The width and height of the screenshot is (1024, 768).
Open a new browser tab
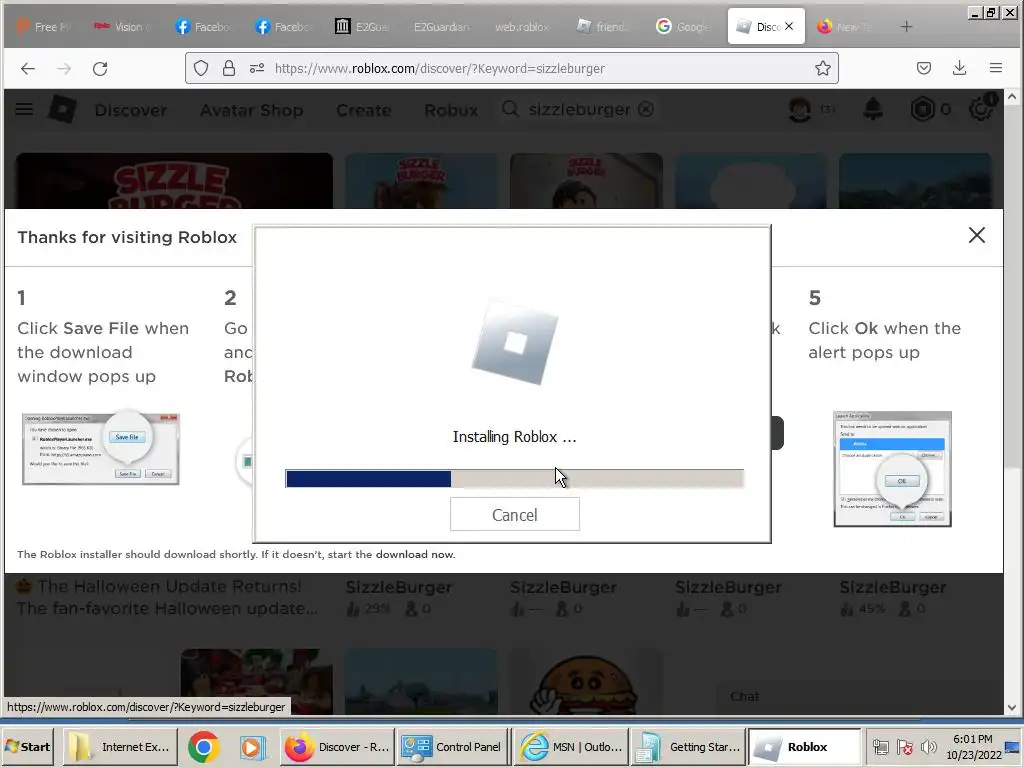(x=906, y=27)
